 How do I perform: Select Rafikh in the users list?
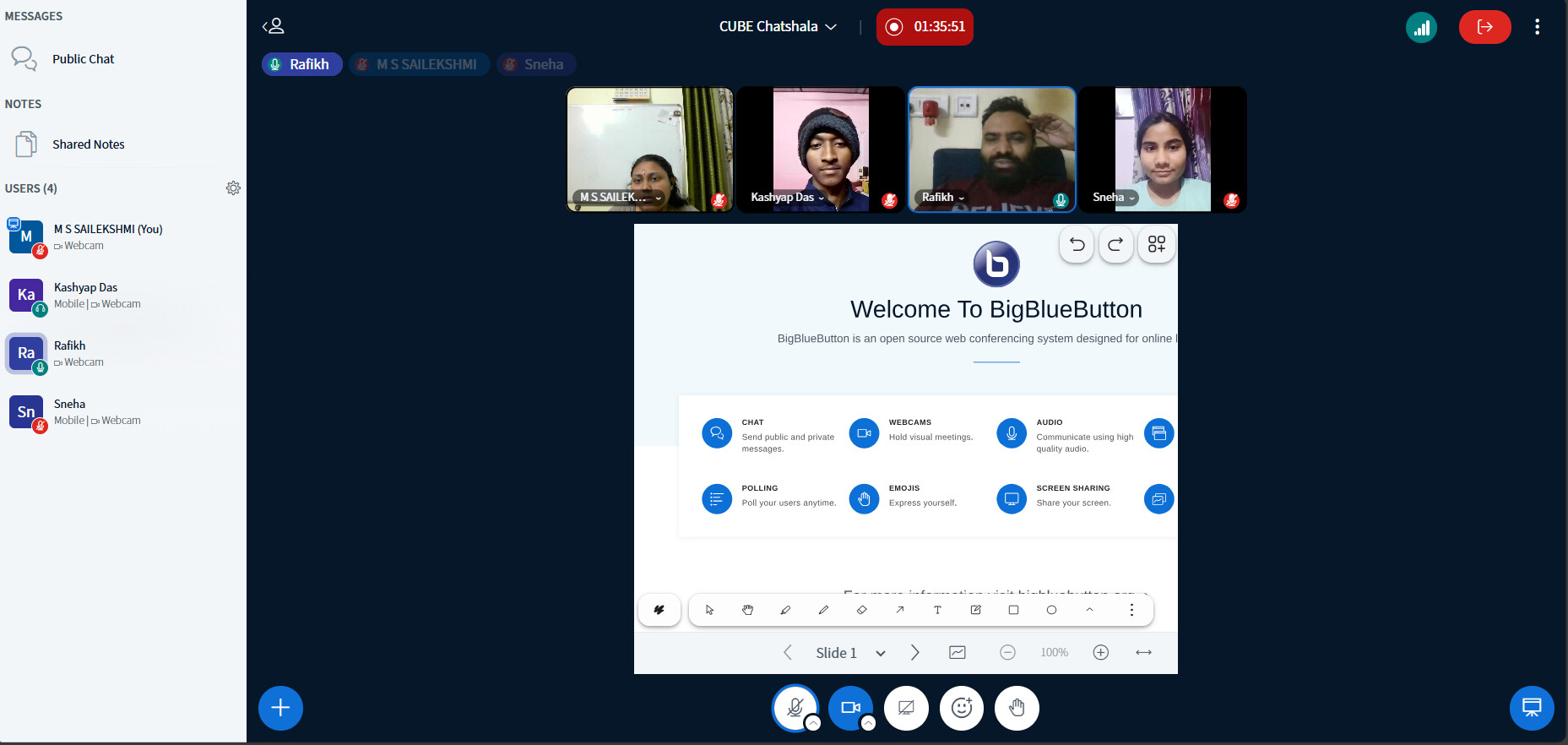click(69, 353)
